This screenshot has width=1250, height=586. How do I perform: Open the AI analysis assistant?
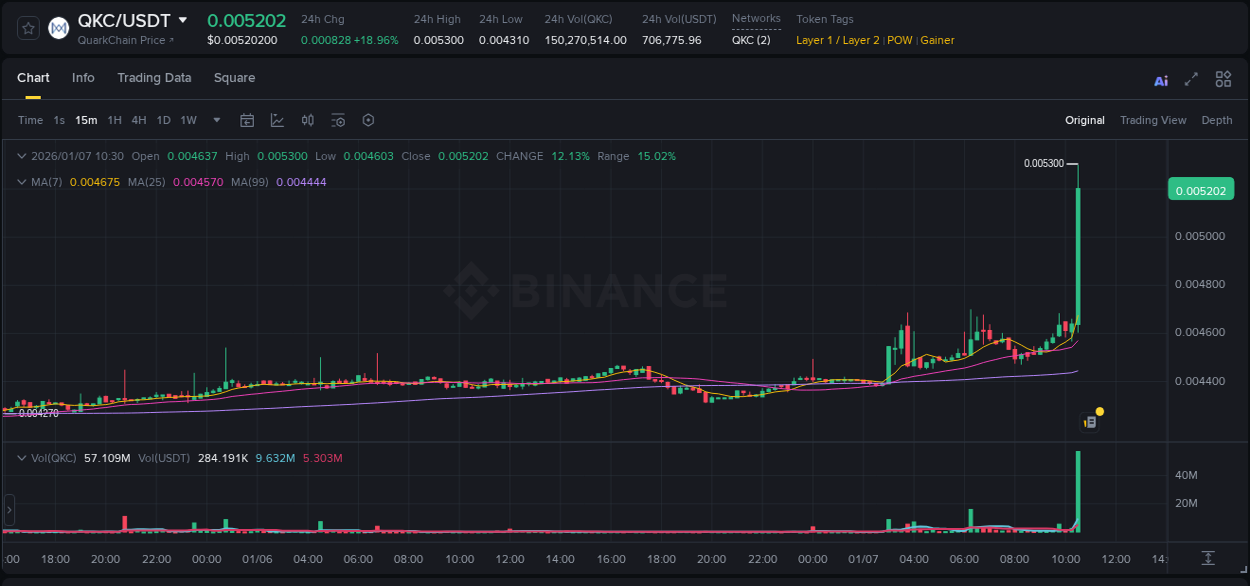pos(1160,79)
